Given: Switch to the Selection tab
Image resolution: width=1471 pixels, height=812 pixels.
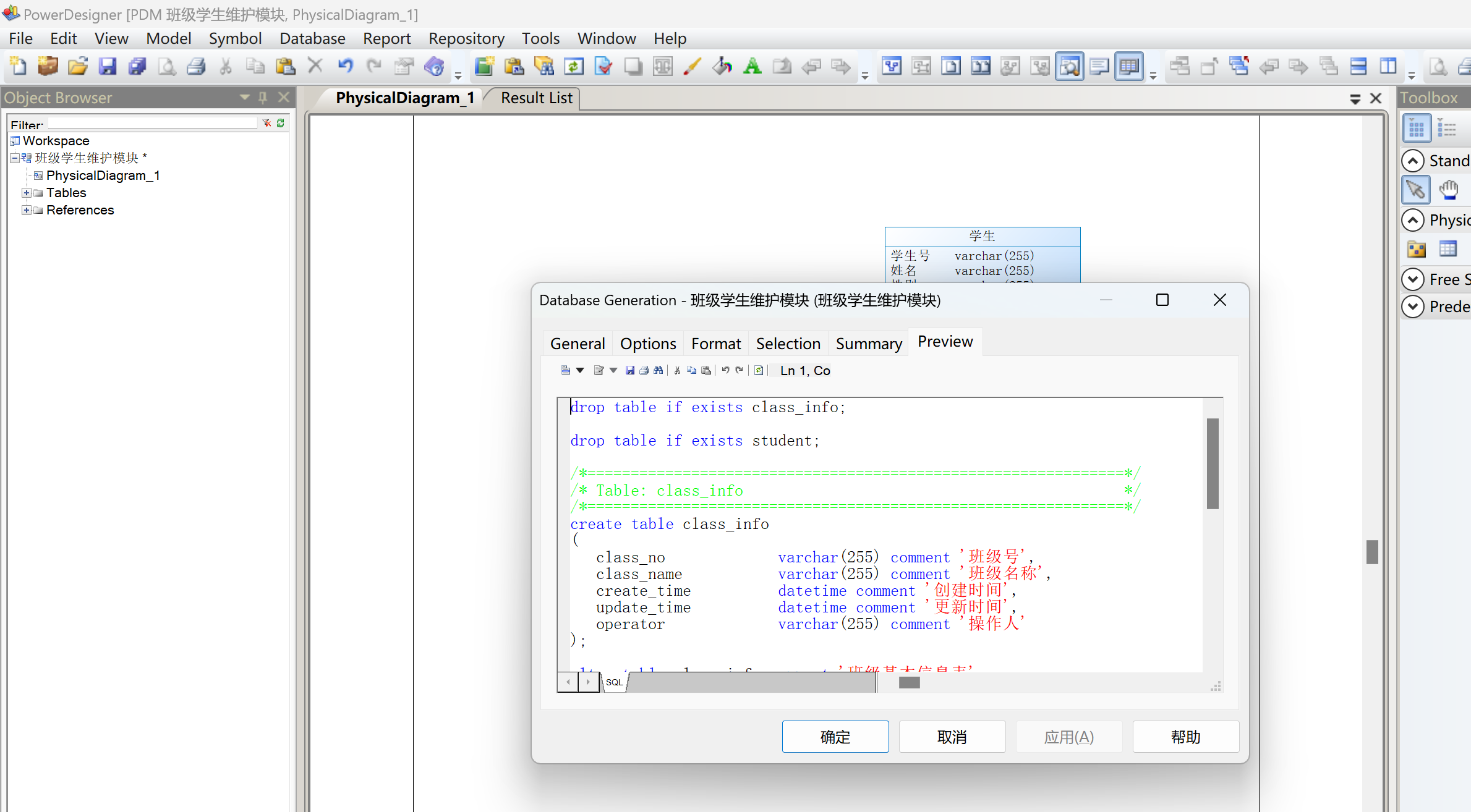Looking at the screenshot, I should (788, 344).
